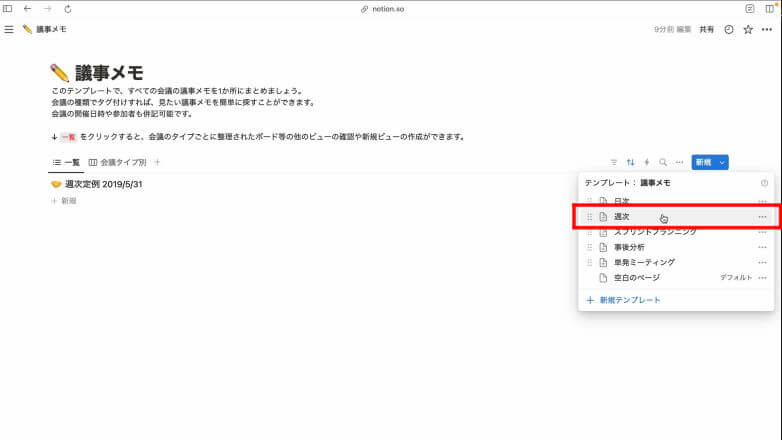The image size is (782, 440).
Task: Add a new view with the plus icon
Action: [157, 162]
